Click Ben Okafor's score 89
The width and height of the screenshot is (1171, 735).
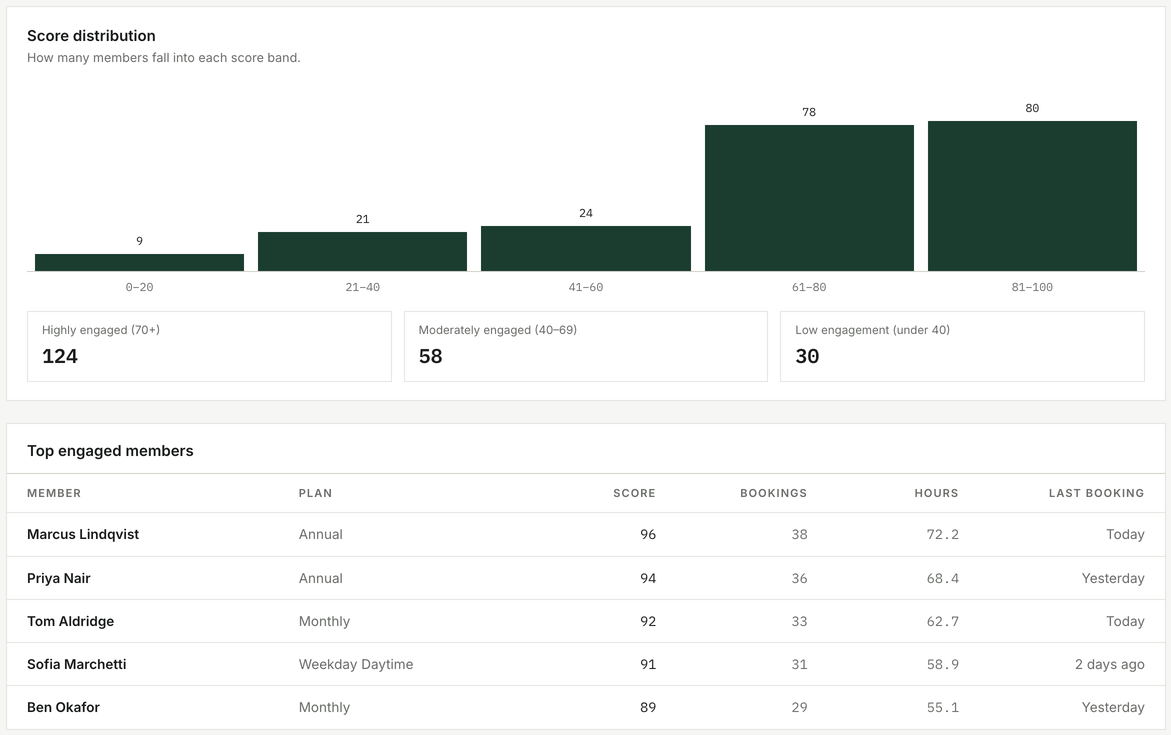coord(647,707)
